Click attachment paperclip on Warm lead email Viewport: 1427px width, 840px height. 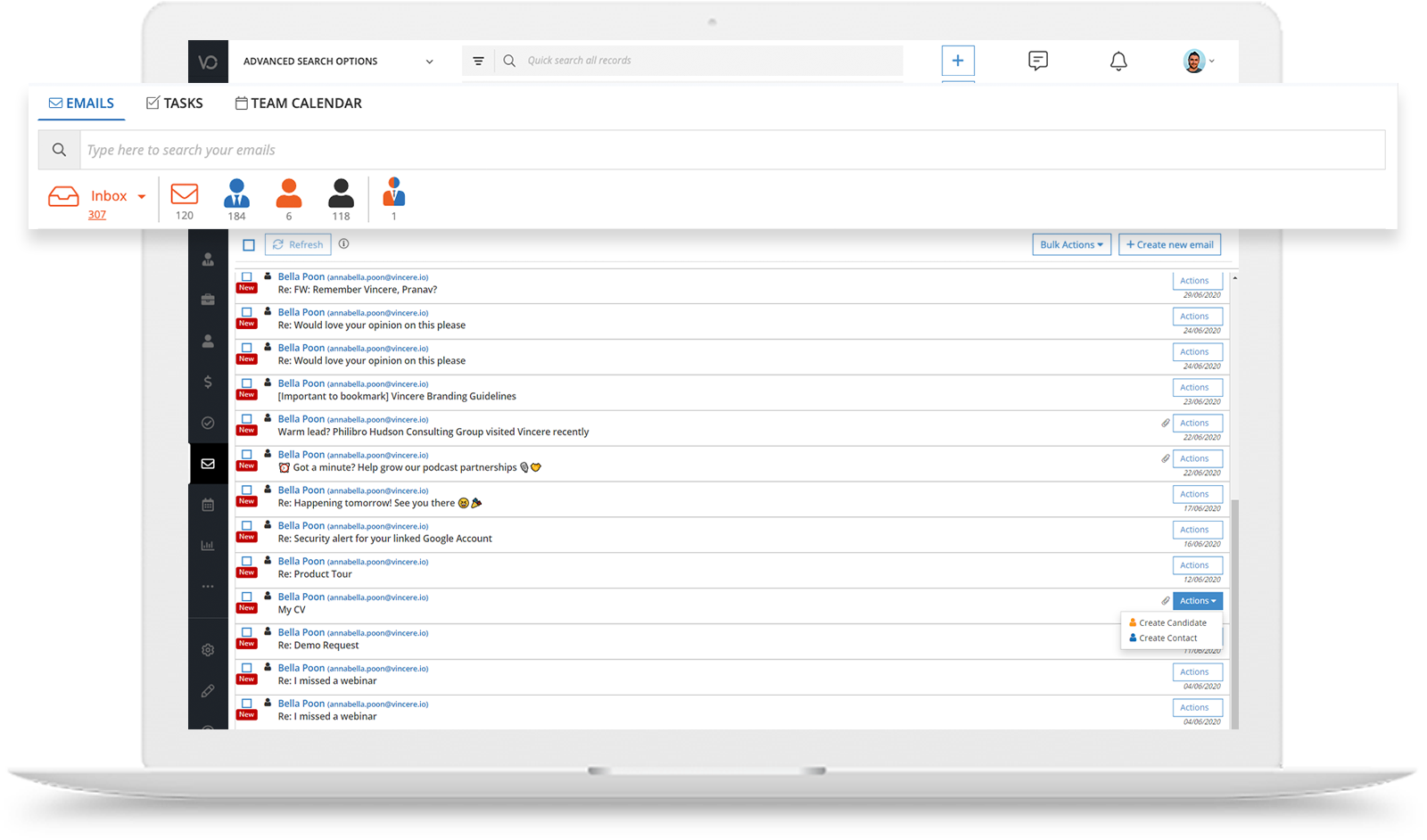(1165, 424)
